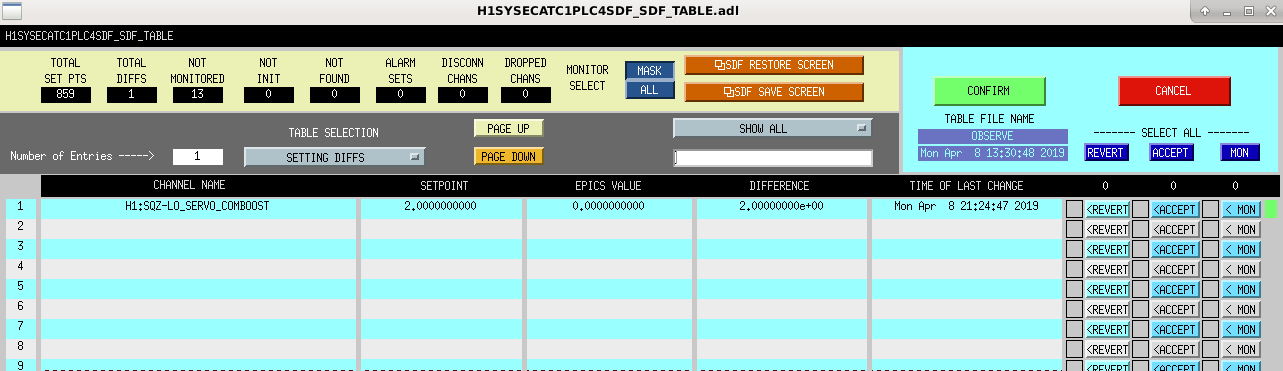
Task: Click EPICS value 0.0000000000
Action: pyautogui.click(x=608, y=206)
